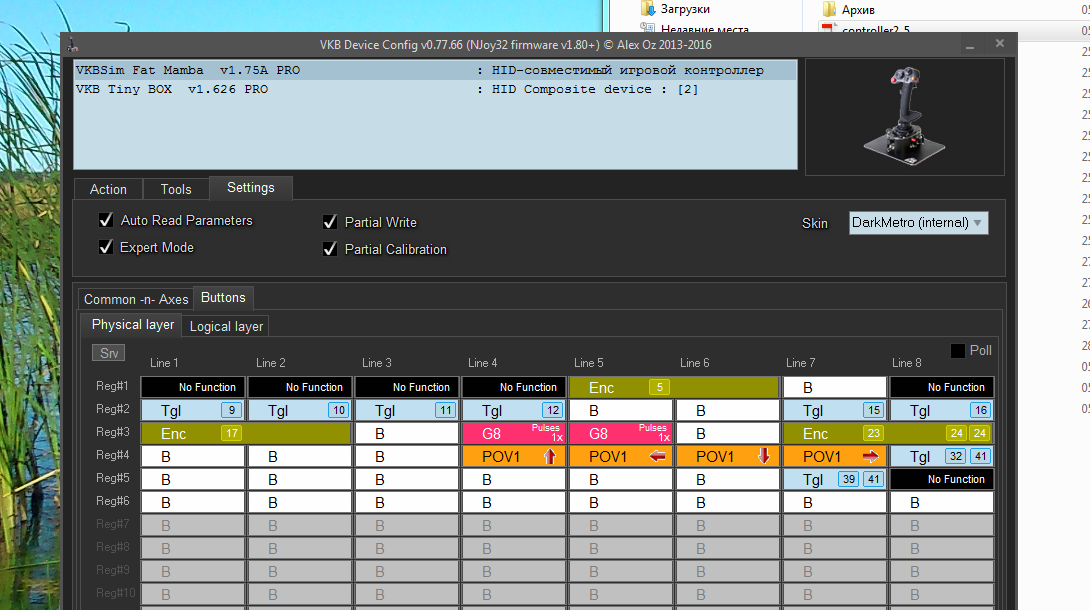This screenshot has height=610, width=1090.
Task: Select the Tgl 10 cell
Action: pos(300,410)
